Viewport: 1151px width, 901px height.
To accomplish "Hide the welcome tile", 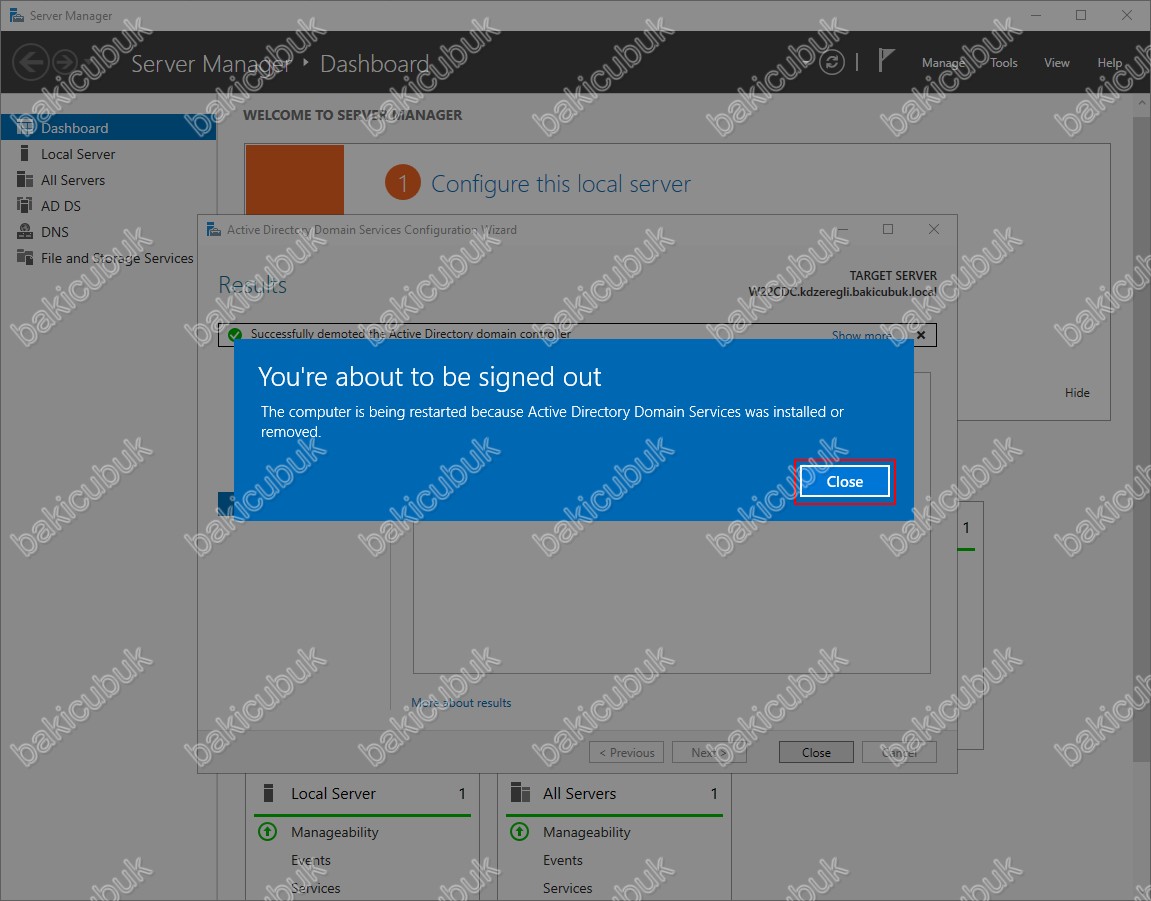I will coord(1077,393).
